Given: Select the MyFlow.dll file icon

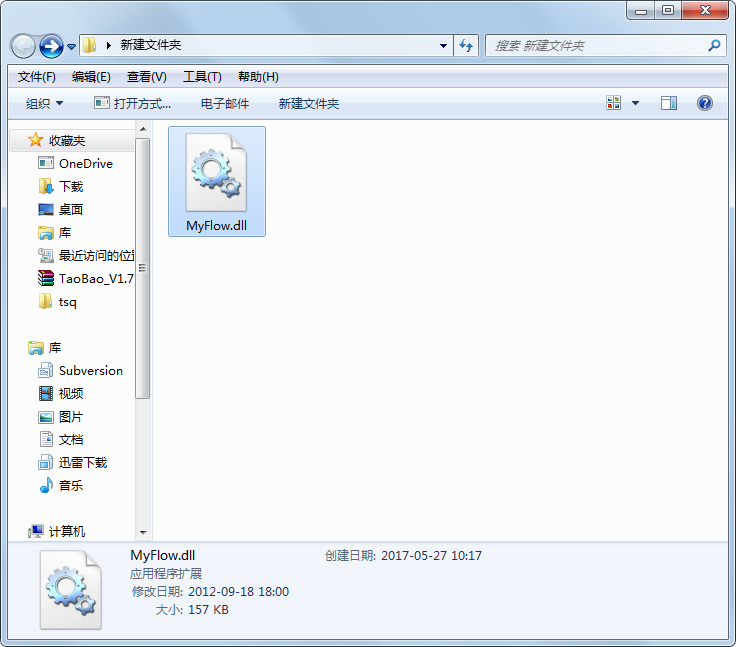Looking at the screenshot, I should pyautogui.click(x=216, y=170).
